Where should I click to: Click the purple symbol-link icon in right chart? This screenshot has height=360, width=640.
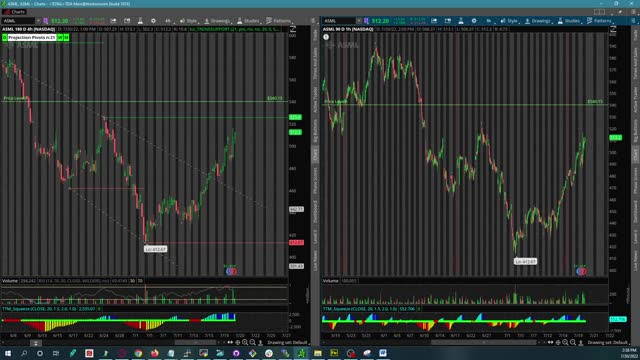(366, 21)
